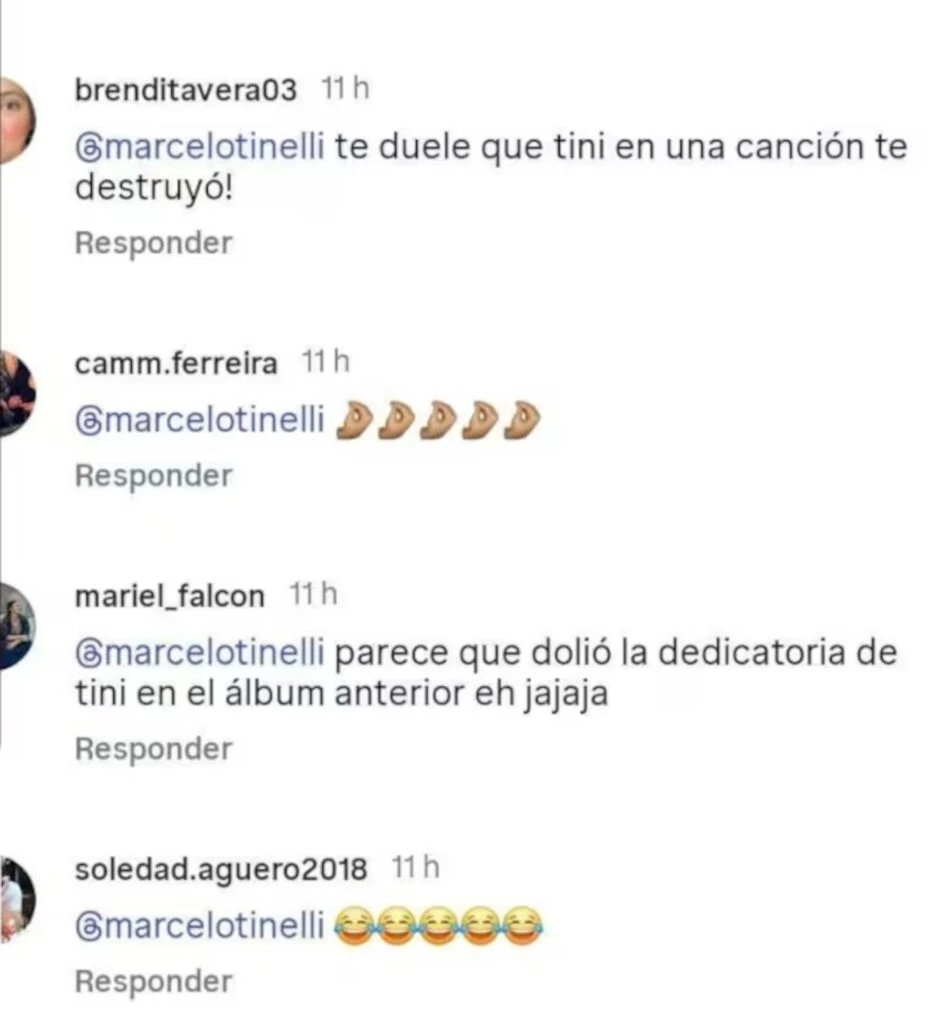
Task: Click the camm.ferreira username
Action: tap(176, 363)
